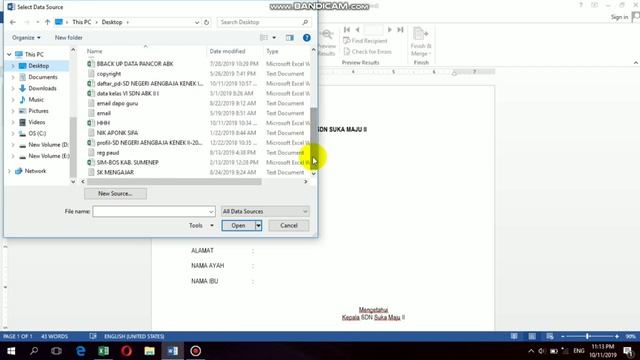
Task: Open volume control in system tray
Action: tap(542, 351)
